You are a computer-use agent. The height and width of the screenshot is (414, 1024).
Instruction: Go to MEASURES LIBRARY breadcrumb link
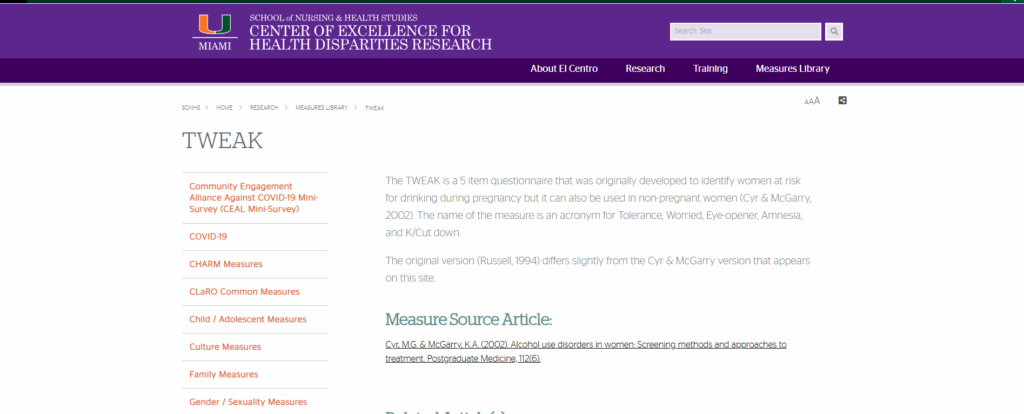click(x=321, y=108)
